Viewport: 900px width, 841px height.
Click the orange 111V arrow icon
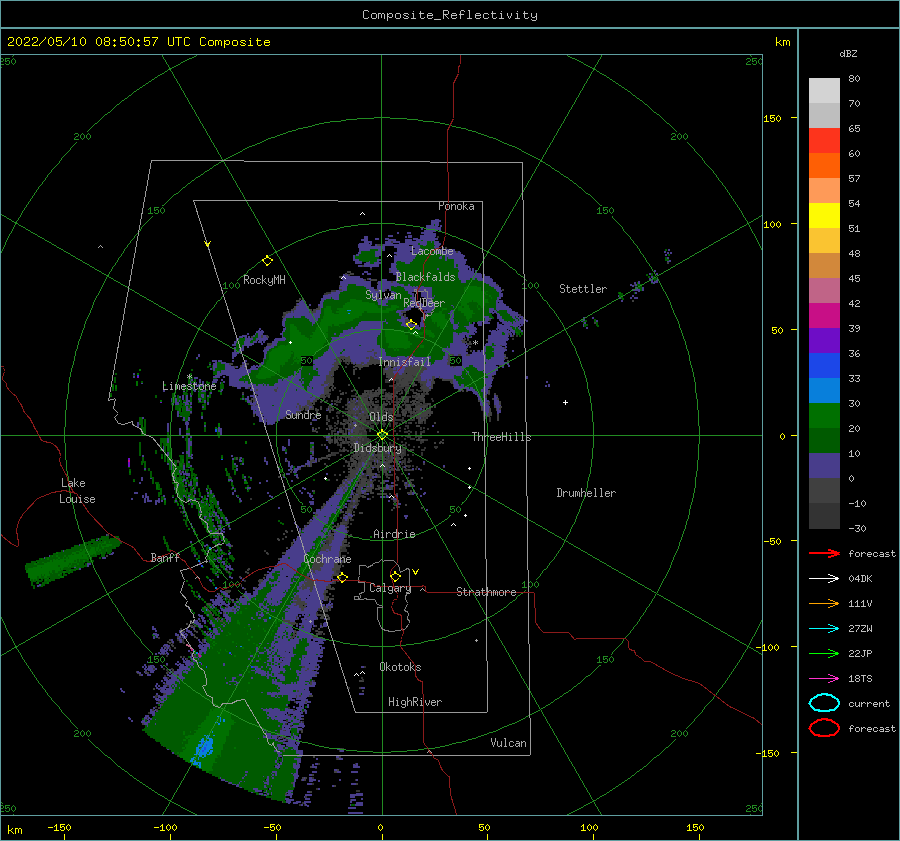(x=824, y=603)
